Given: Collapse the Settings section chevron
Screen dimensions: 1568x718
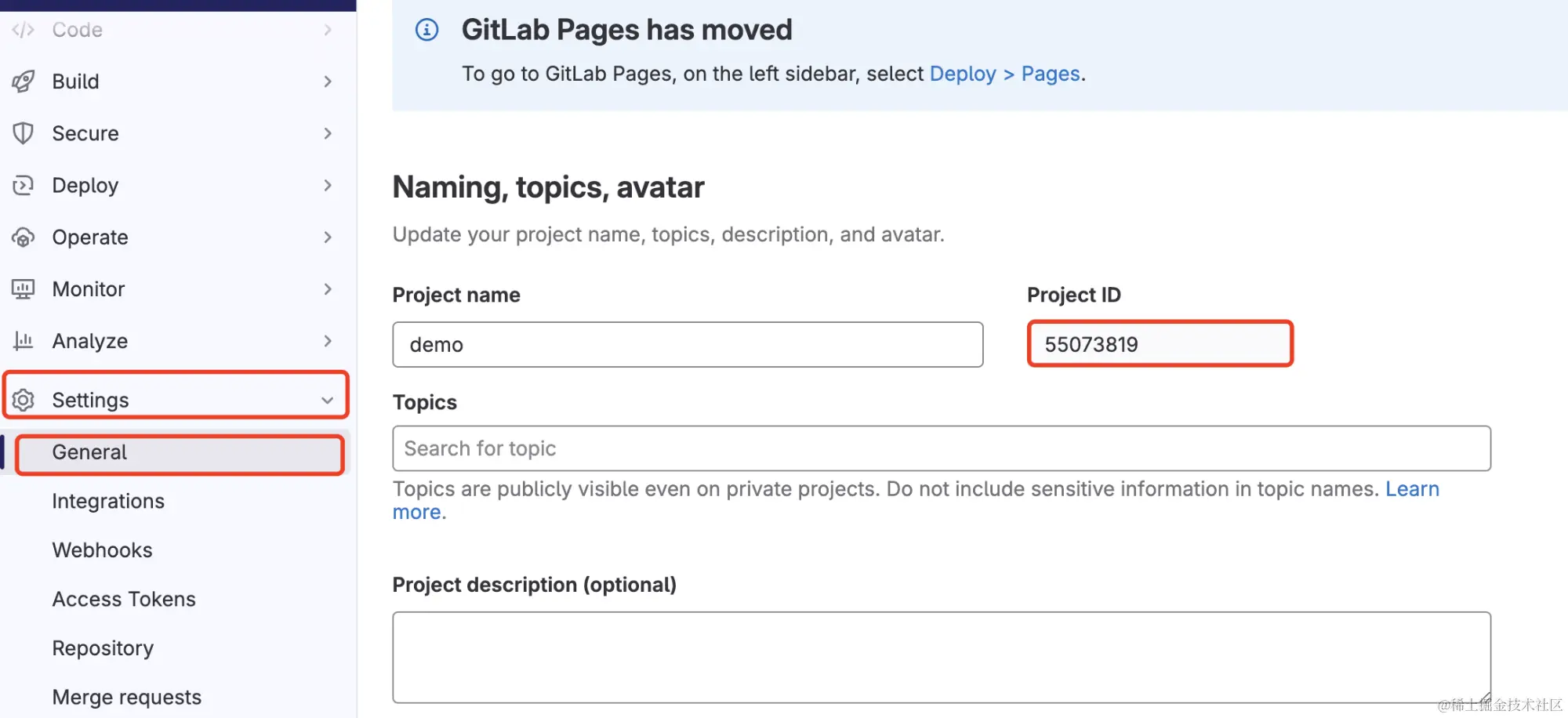Looking at the screenshot, I should pos(328,401).
